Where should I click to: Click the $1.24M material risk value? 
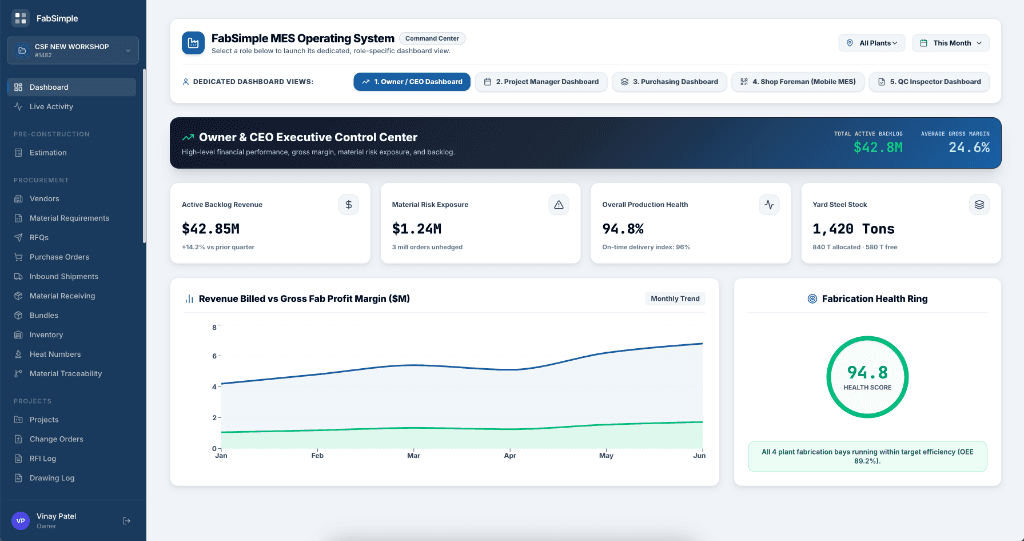pyautogui.click(x=417, y=229)
